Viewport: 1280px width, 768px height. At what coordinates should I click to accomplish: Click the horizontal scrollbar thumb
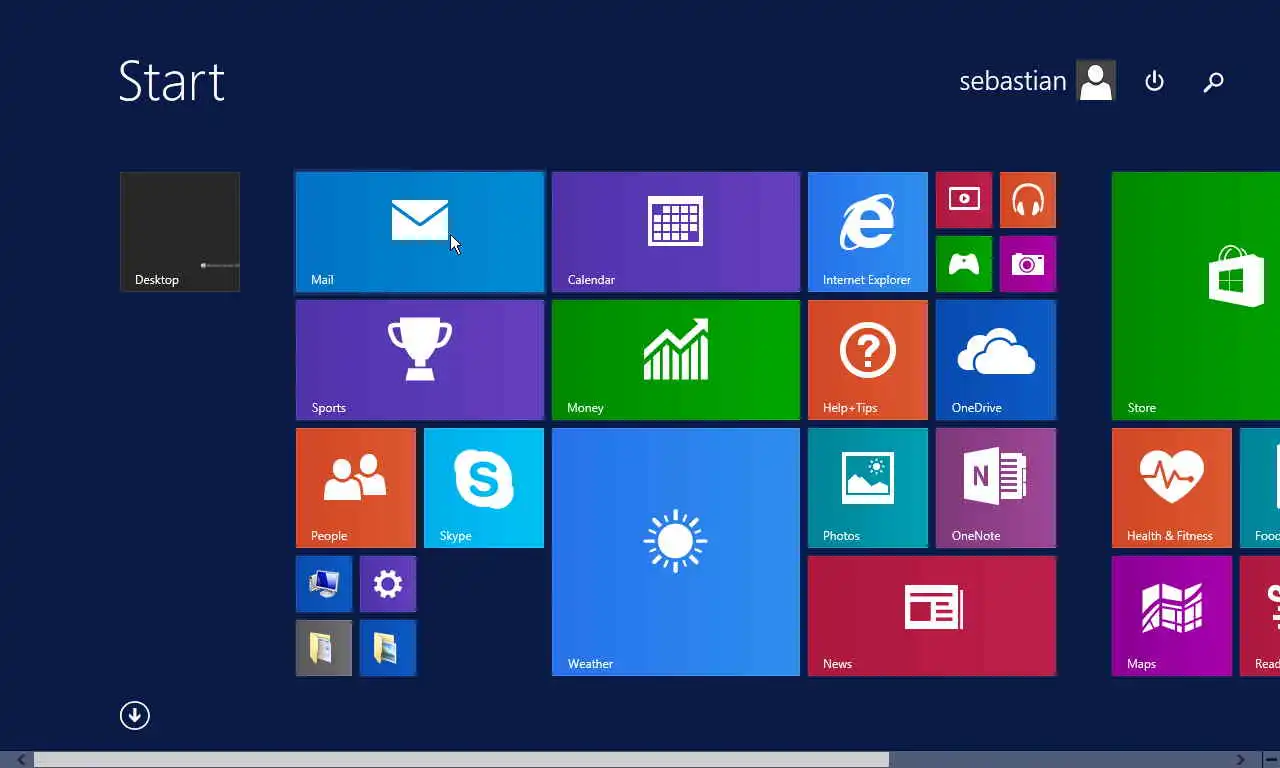click(462, 760)
